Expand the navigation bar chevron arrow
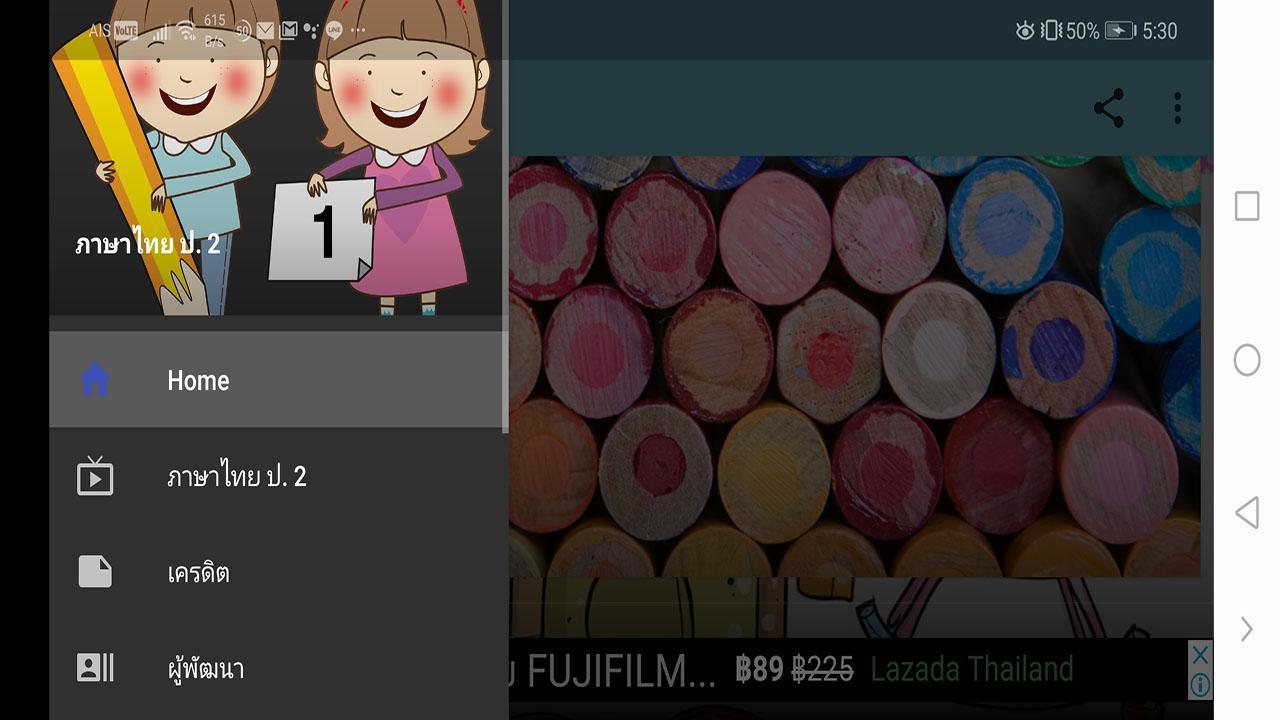Screen dimensions: 1280x720 click(1247, 629)
